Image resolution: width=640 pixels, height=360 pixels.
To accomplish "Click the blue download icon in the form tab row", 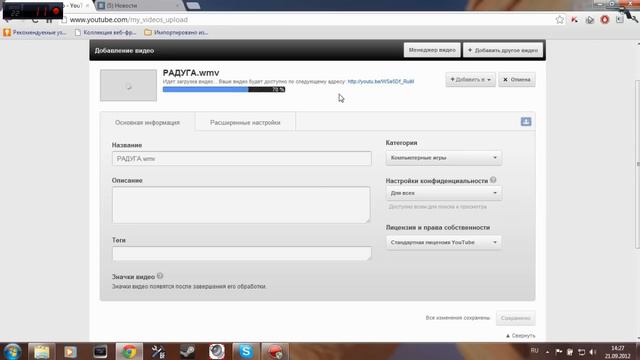I will pyautogui.click(x=526, y=122).
